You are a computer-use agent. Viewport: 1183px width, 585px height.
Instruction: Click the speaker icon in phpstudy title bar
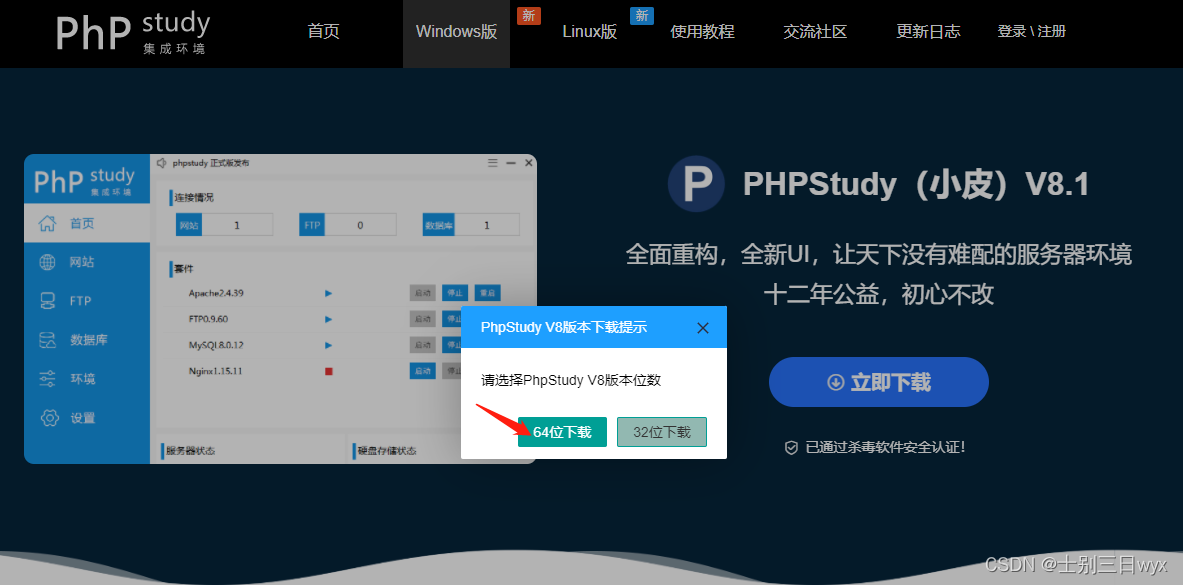160,161
